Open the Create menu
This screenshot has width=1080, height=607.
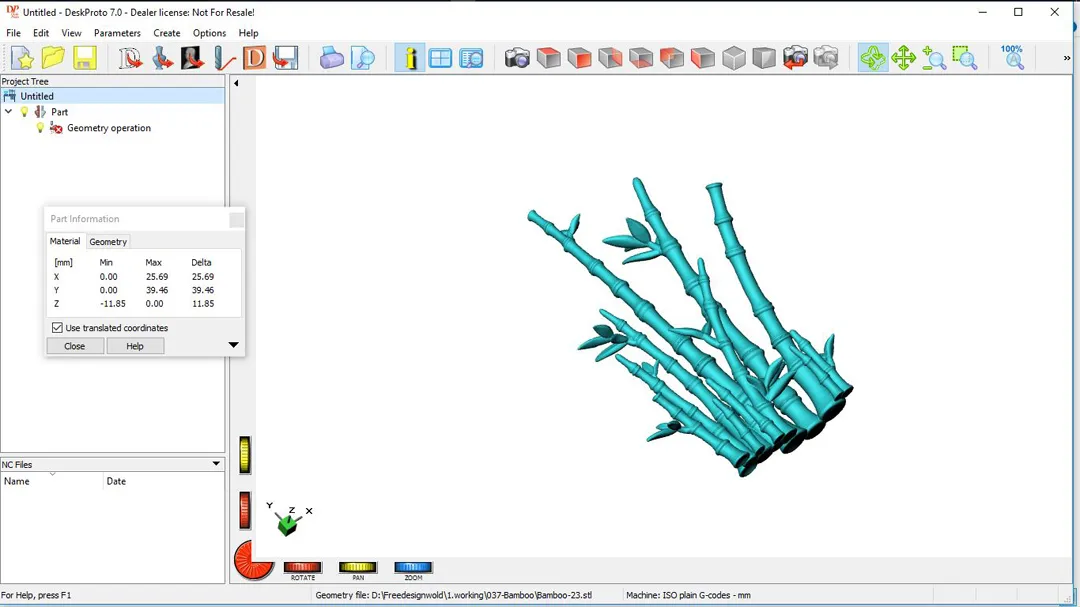click(167, 33)
